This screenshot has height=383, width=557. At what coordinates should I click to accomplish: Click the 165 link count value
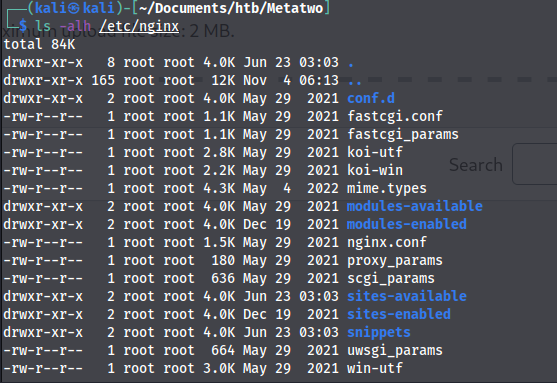coord(103,81)
